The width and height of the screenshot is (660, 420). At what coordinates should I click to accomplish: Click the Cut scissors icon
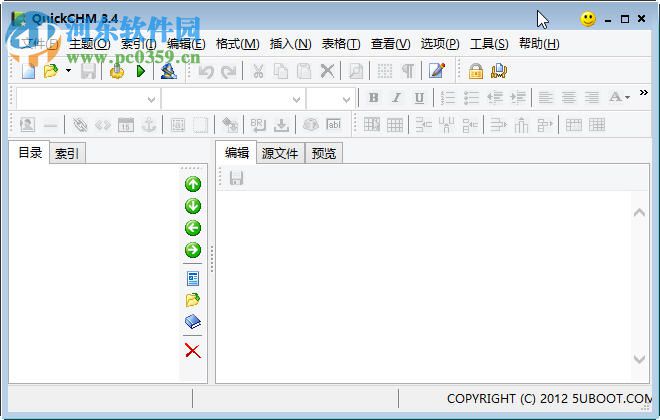(x=258, y=71)
